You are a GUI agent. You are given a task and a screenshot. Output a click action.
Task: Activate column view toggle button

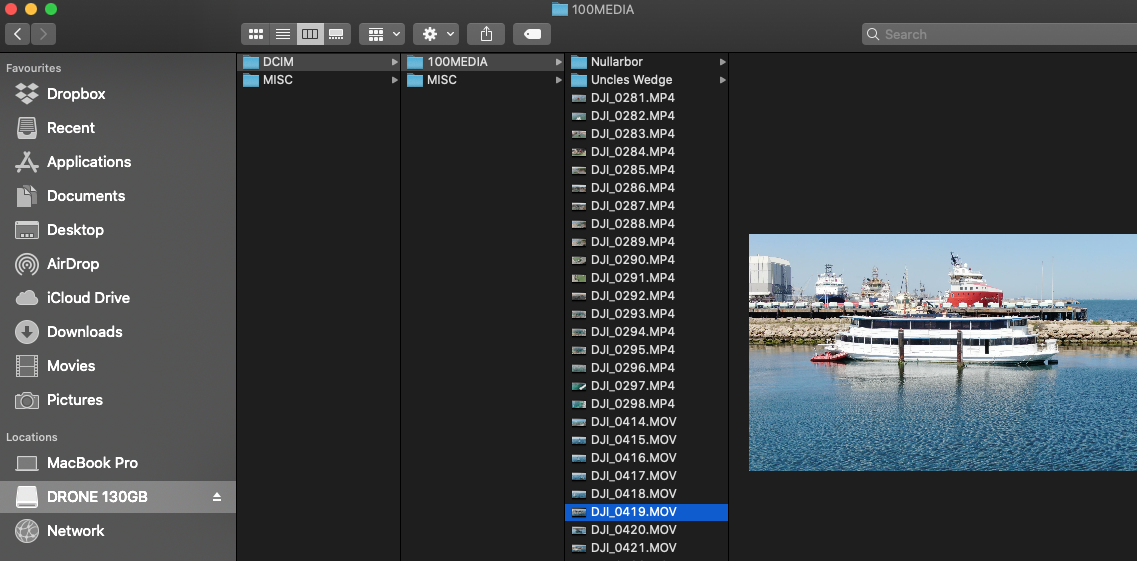tap(310, 34)
